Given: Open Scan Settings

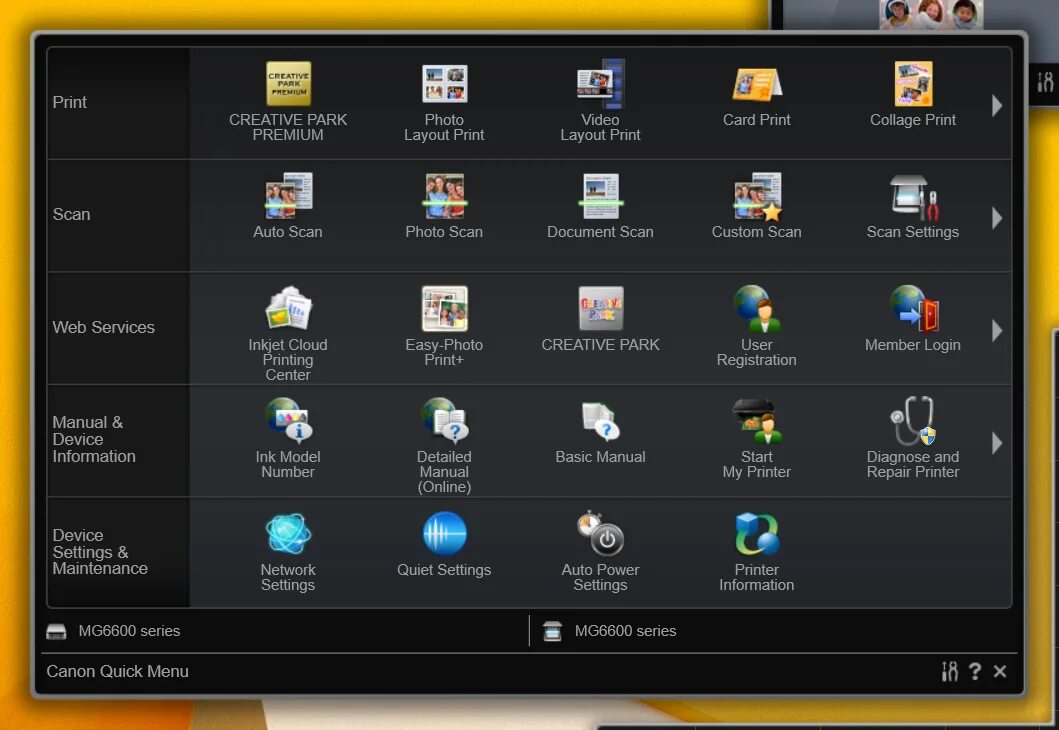Looking at the screenshot, I should tap(912, 207).
